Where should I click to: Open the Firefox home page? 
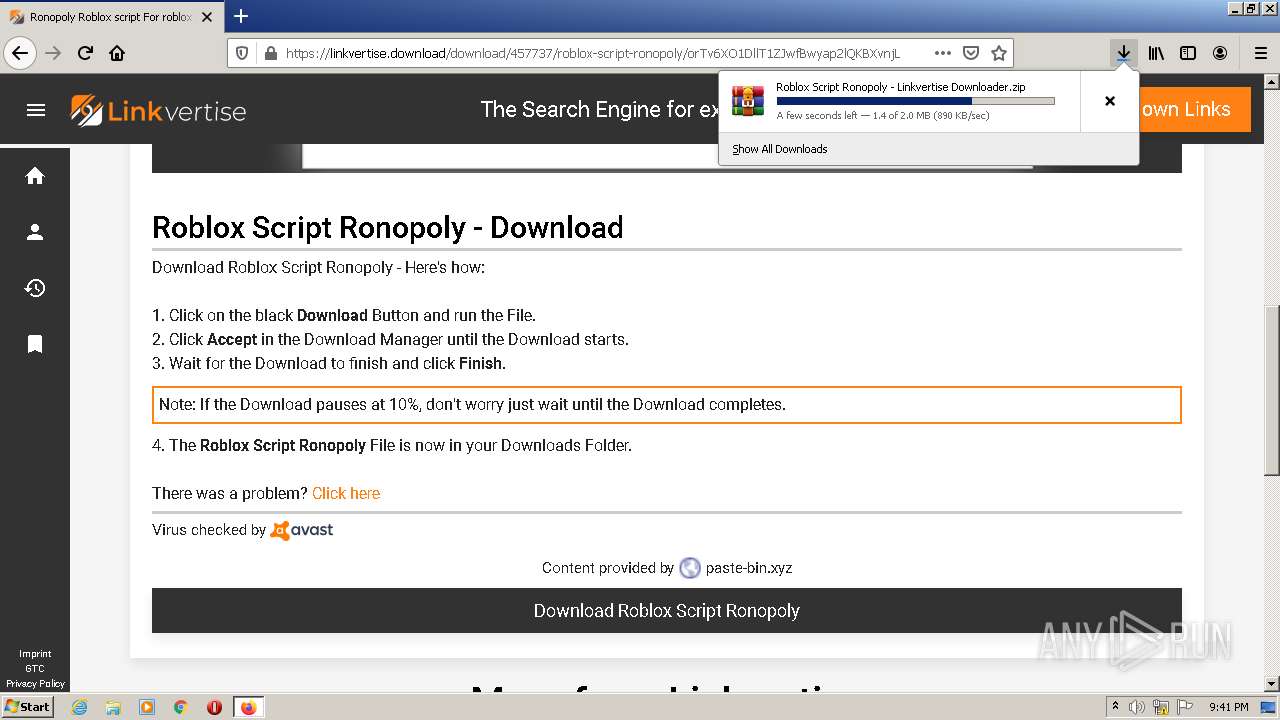[117, 53]
